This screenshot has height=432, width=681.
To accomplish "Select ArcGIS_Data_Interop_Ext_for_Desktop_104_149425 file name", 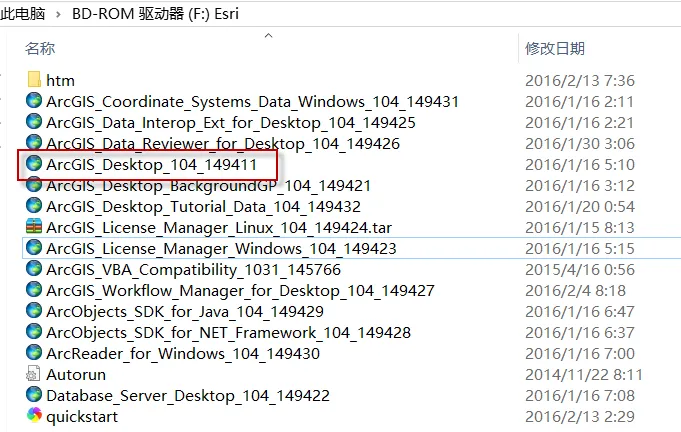I will (231, 123).
